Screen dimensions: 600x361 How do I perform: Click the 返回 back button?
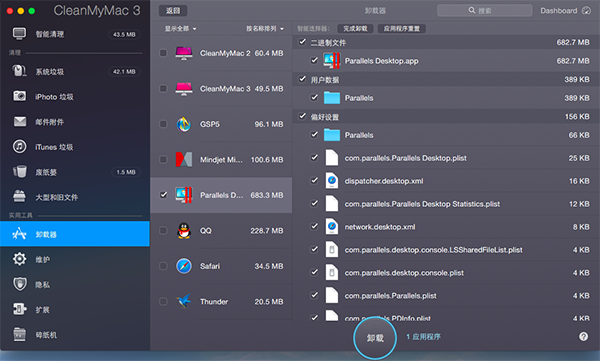click(173, 11)
